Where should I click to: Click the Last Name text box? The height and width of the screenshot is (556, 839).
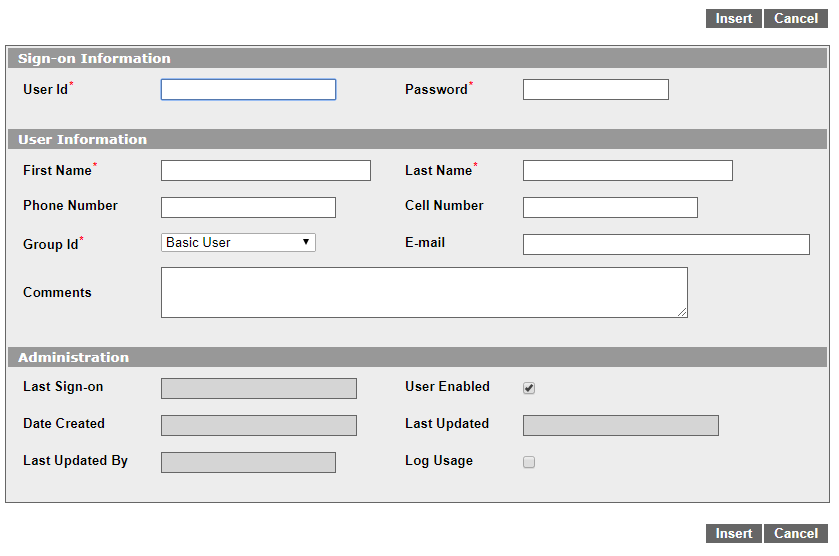pos(628,170)
